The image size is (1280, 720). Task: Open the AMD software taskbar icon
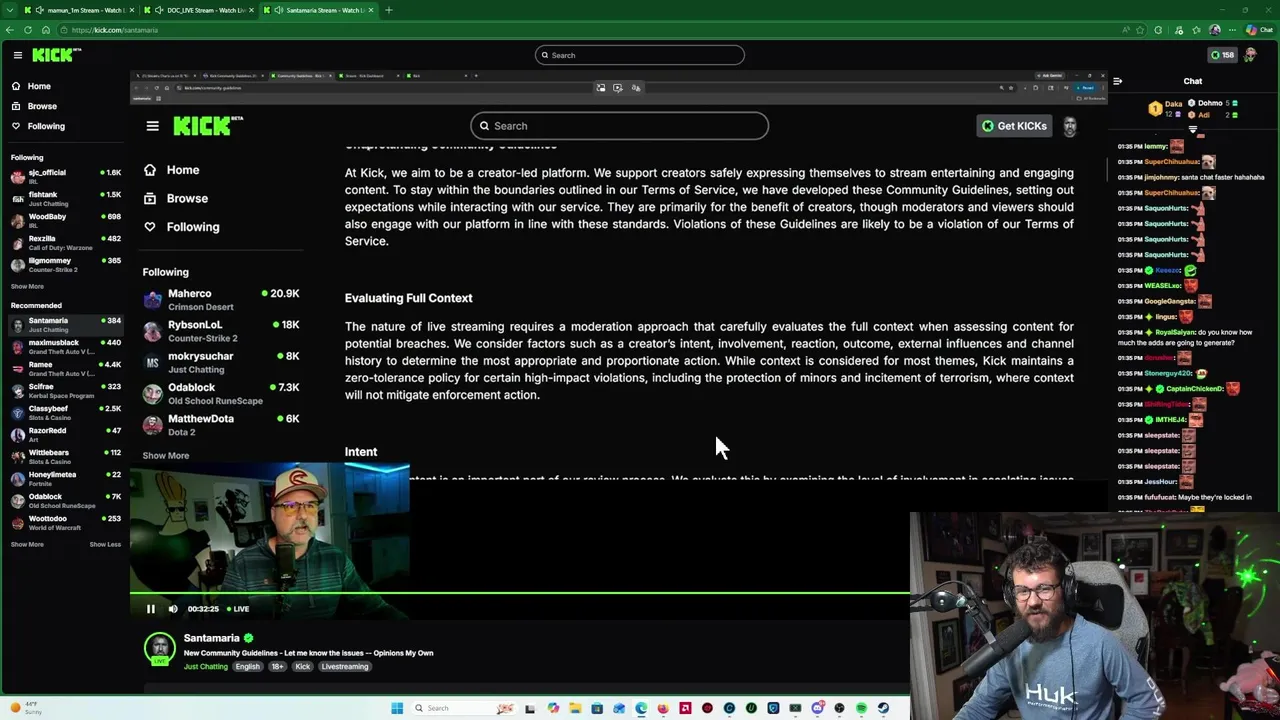(685, 708)
